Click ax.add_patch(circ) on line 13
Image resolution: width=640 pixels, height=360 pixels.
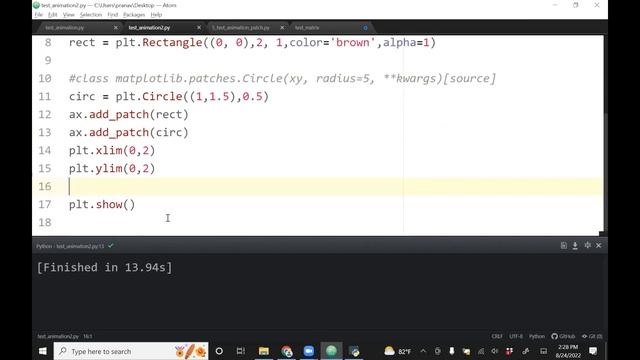pyautogui.click(x=129, y=132)
